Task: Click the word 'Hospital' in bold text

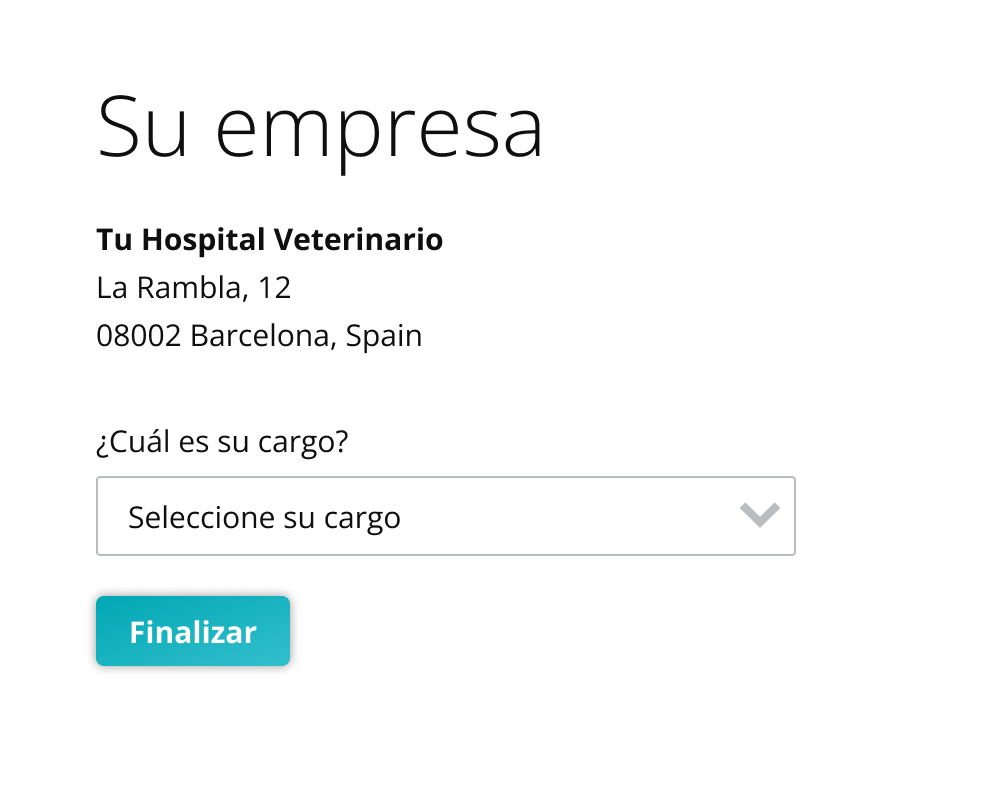Action: click(203, 241)
